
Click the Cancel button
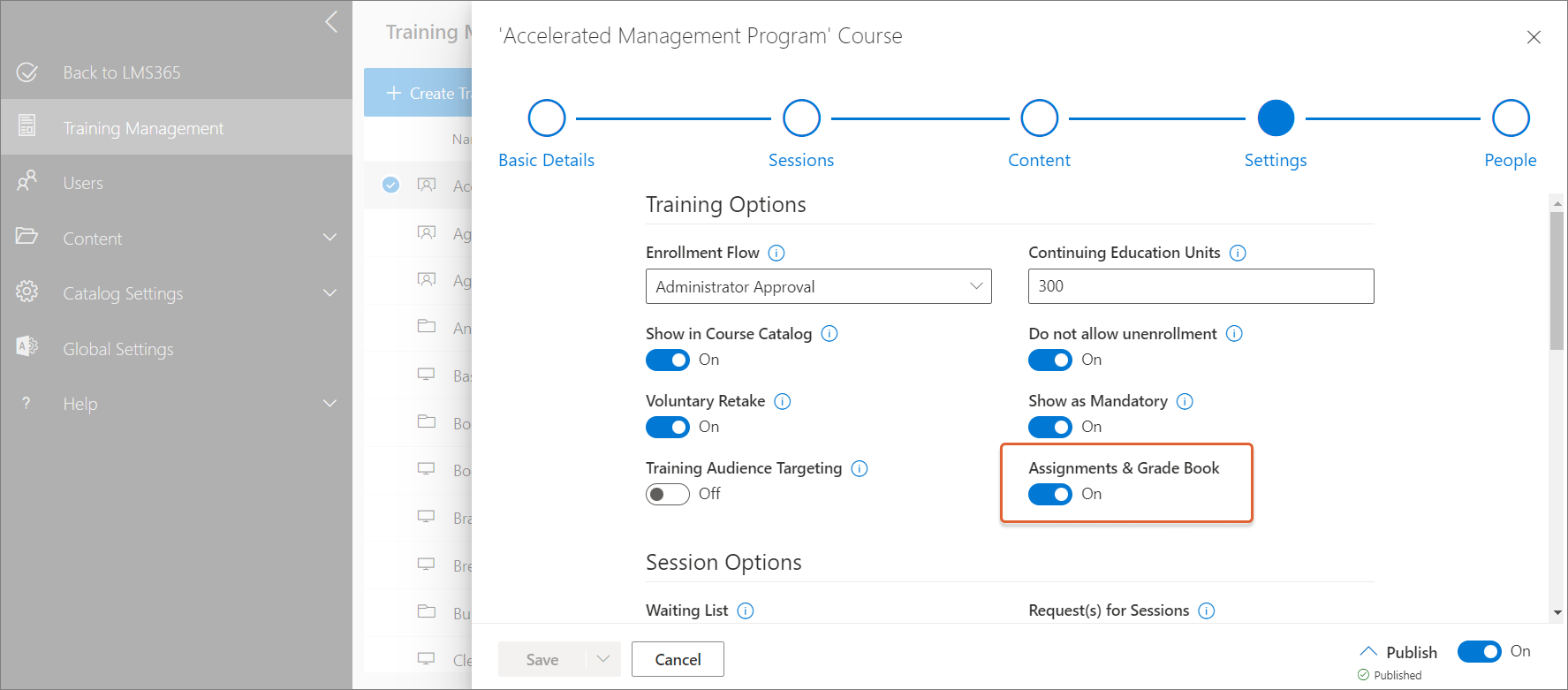(678, 659)
